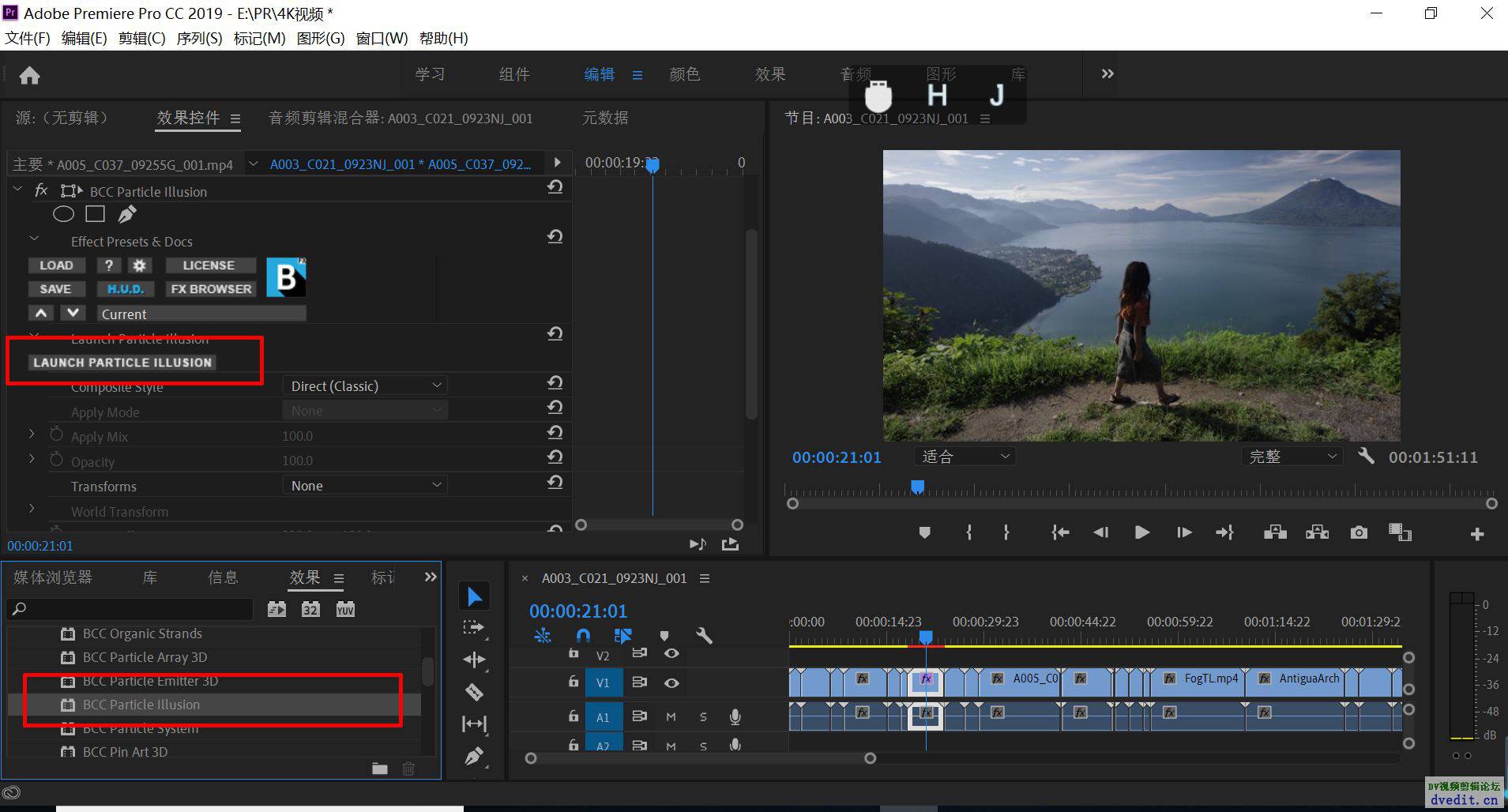Click the home icon in workspace bar
The image size is (1508, 812).
click(x=29, y=75)
